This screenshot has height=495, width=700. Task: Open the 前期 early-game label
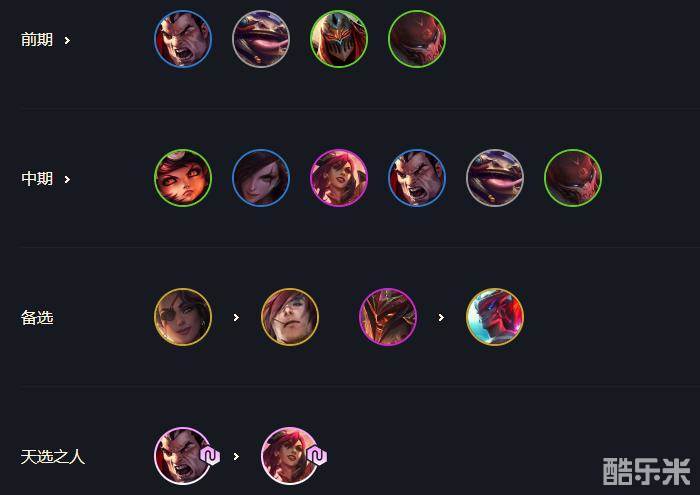(37, 40)
